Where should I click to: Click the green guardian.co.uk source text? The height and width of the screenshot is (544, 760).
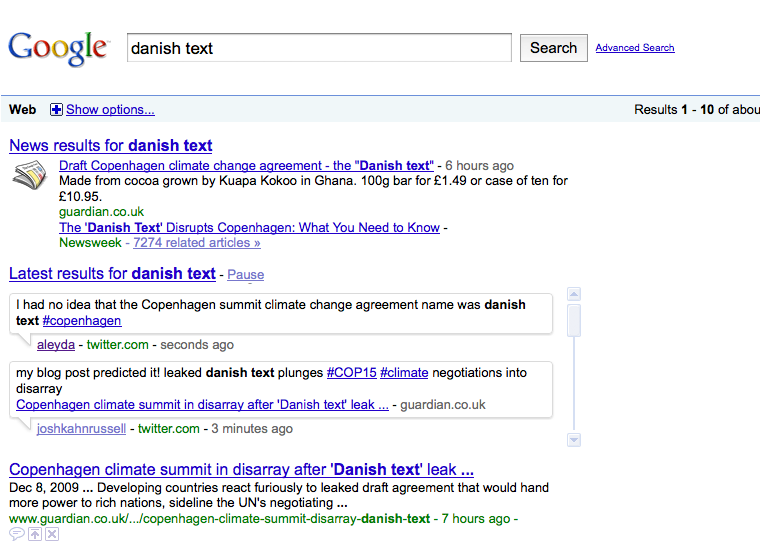coord(101,212)
